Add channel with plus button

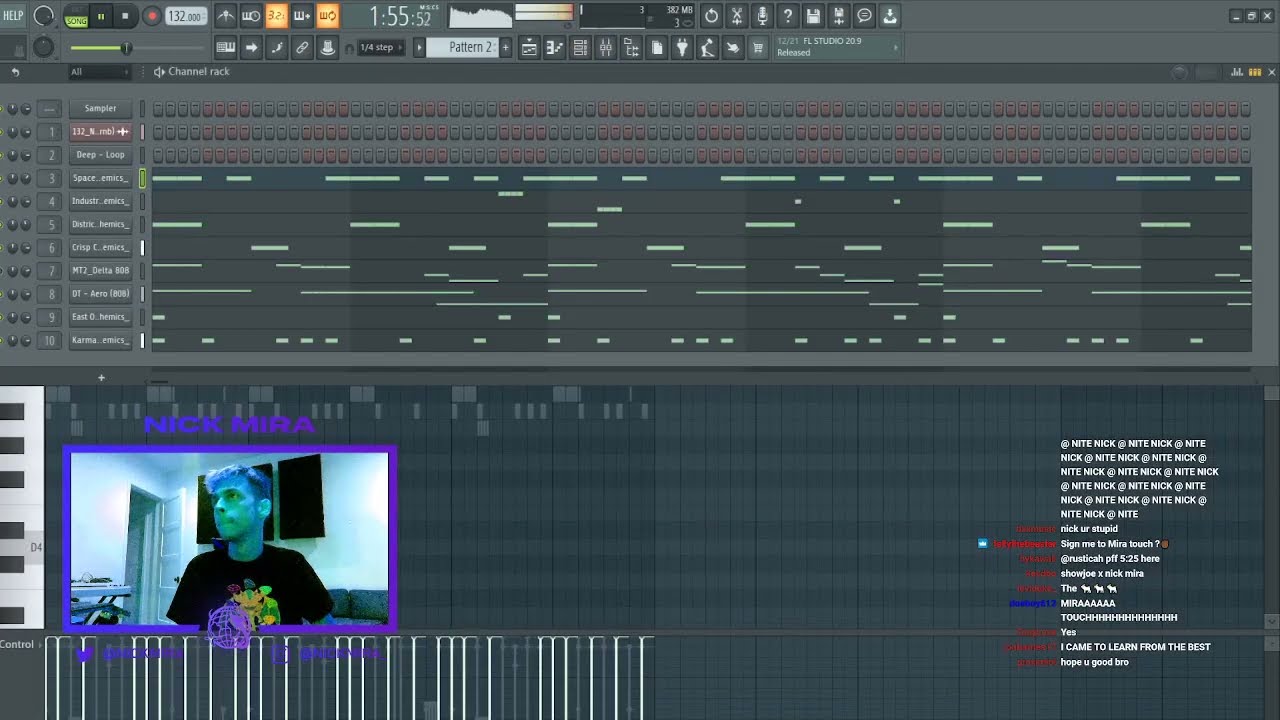(x=101, y=378)
